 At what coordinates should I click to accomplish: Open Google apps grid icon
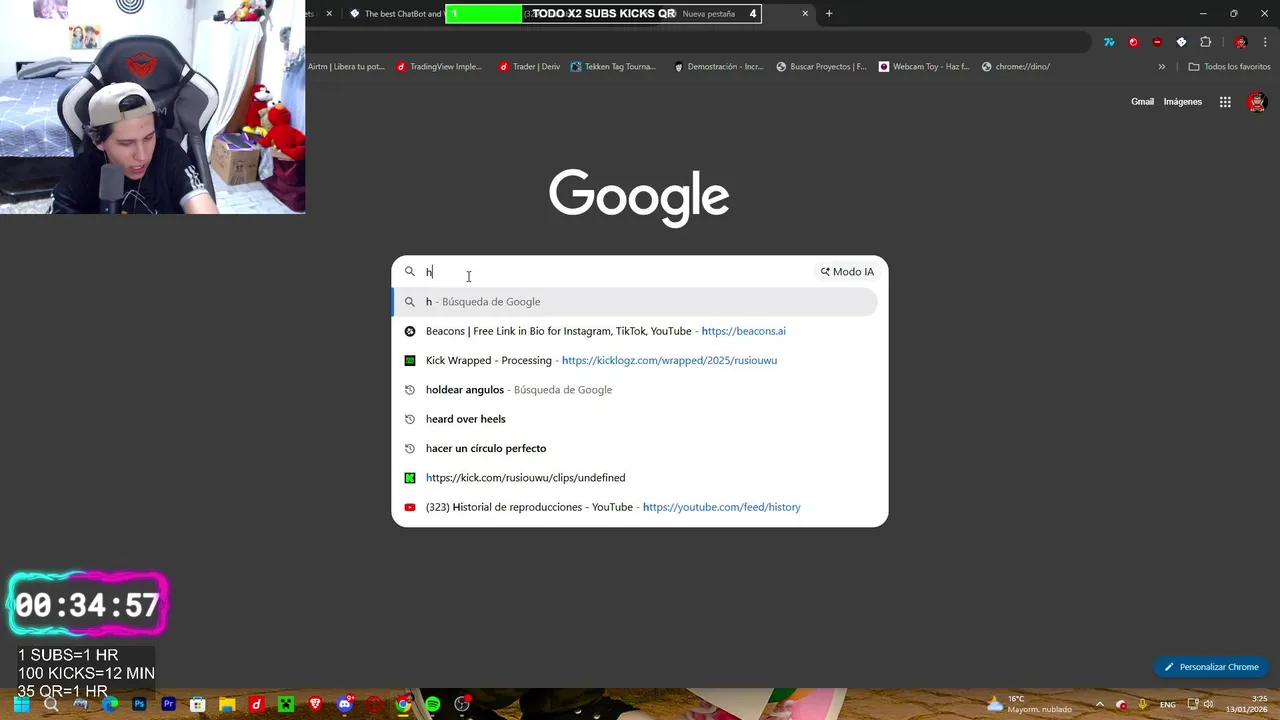click(x=1225, y=102)
